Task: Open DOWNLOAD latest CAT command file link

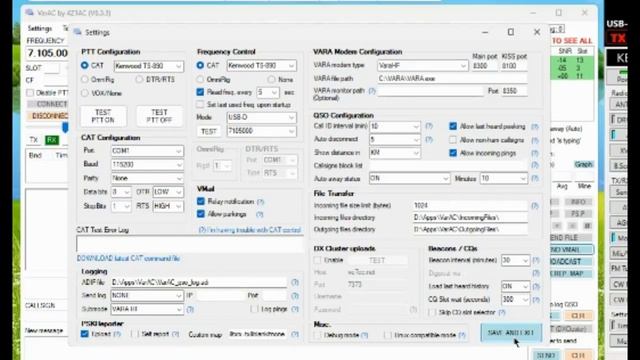Action: [128, 258]
